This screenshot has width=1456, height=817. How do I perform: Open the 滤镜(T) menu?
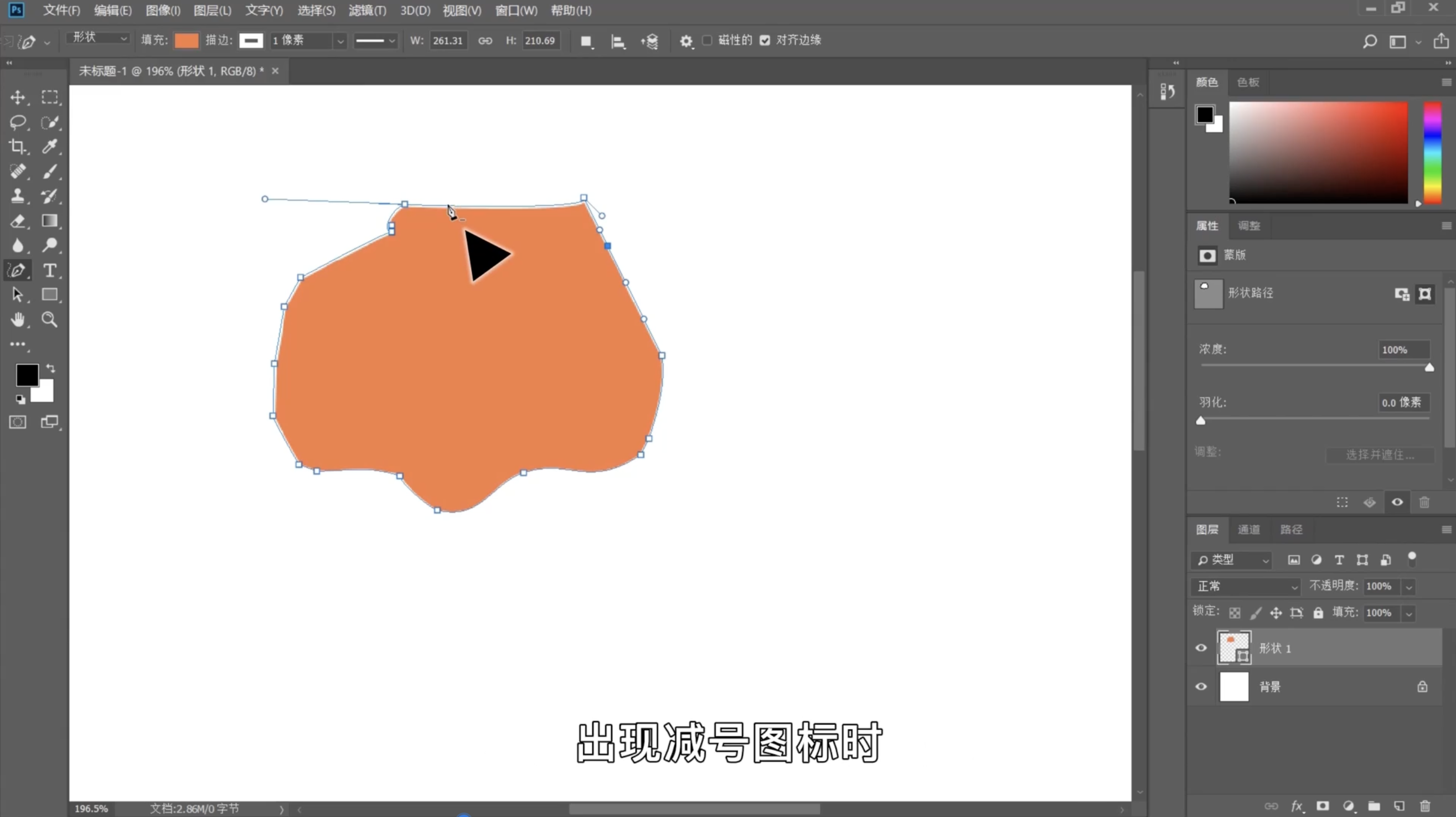(x=368, y=10)
